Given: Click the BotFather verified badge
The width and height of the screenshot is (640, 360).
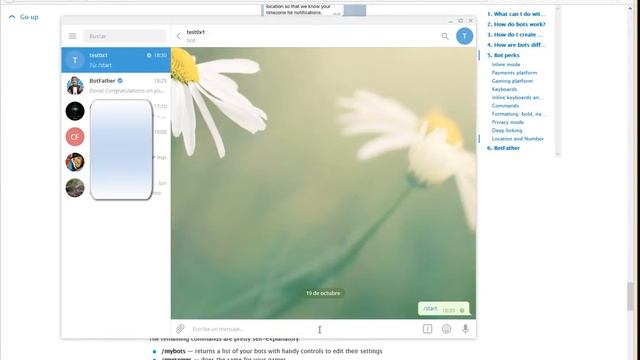Looking at the screenshot, I should 120,81.
